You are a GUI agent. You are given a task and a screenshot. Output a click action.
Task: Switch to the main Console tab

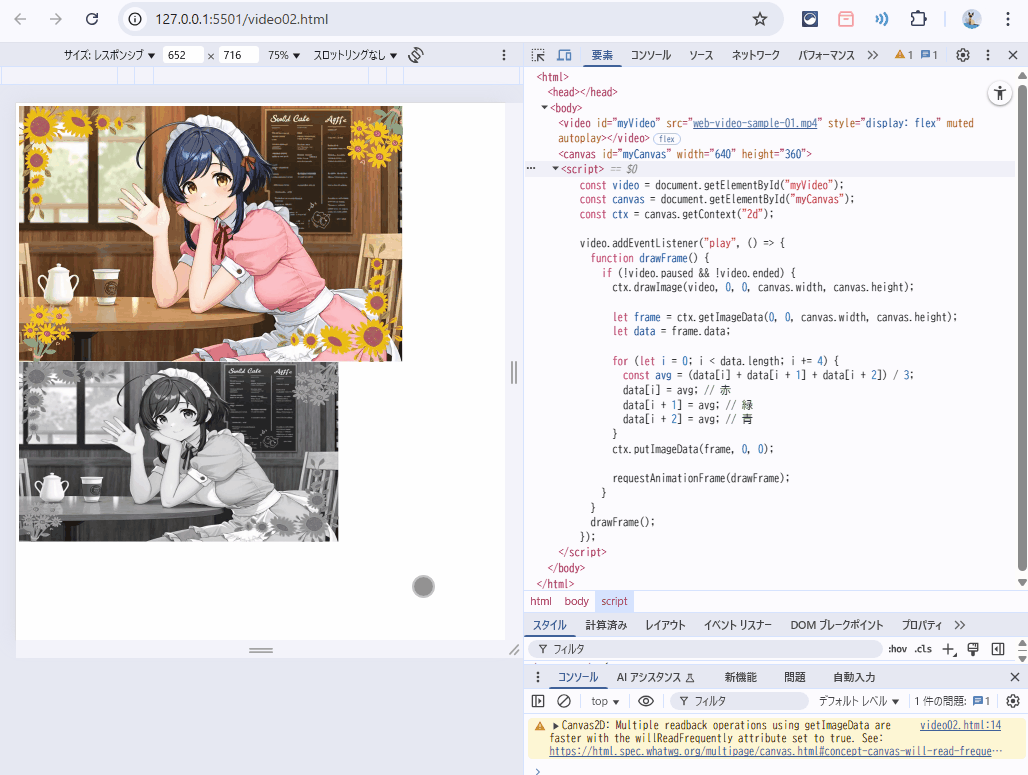(651, 55)
